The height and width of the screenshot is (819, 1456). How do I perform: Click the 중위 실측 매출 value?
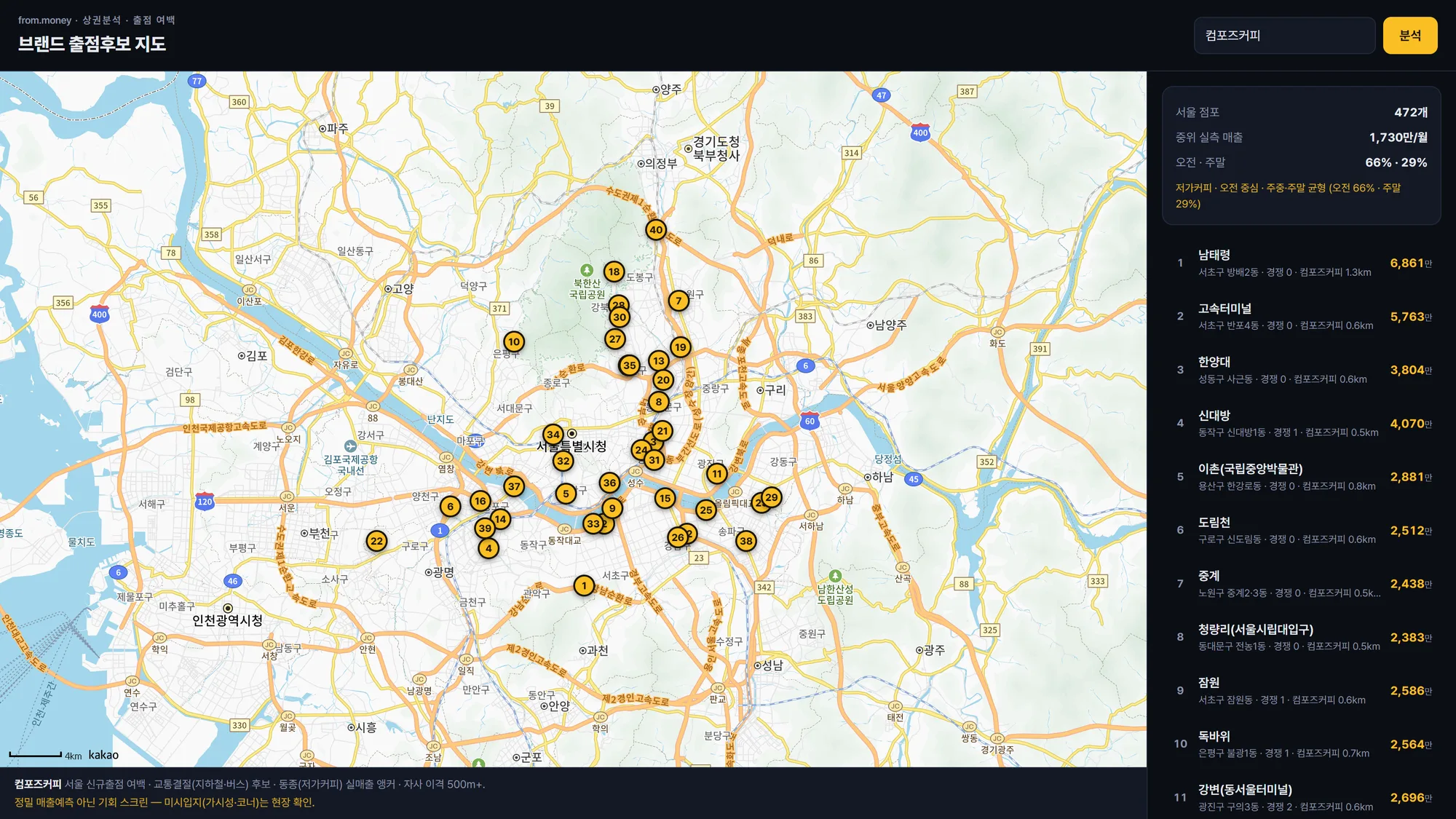[1398, 138]
